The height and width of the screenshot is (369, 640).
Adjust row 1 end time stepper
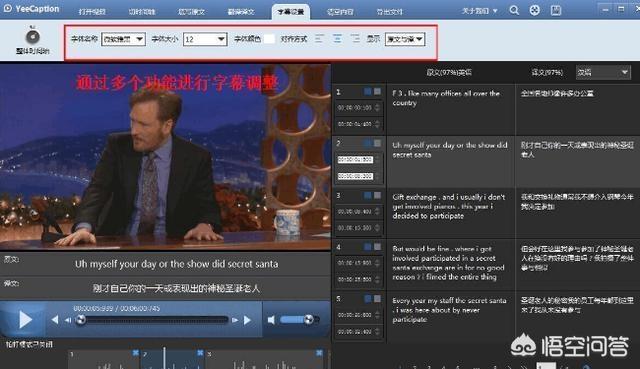377,124
